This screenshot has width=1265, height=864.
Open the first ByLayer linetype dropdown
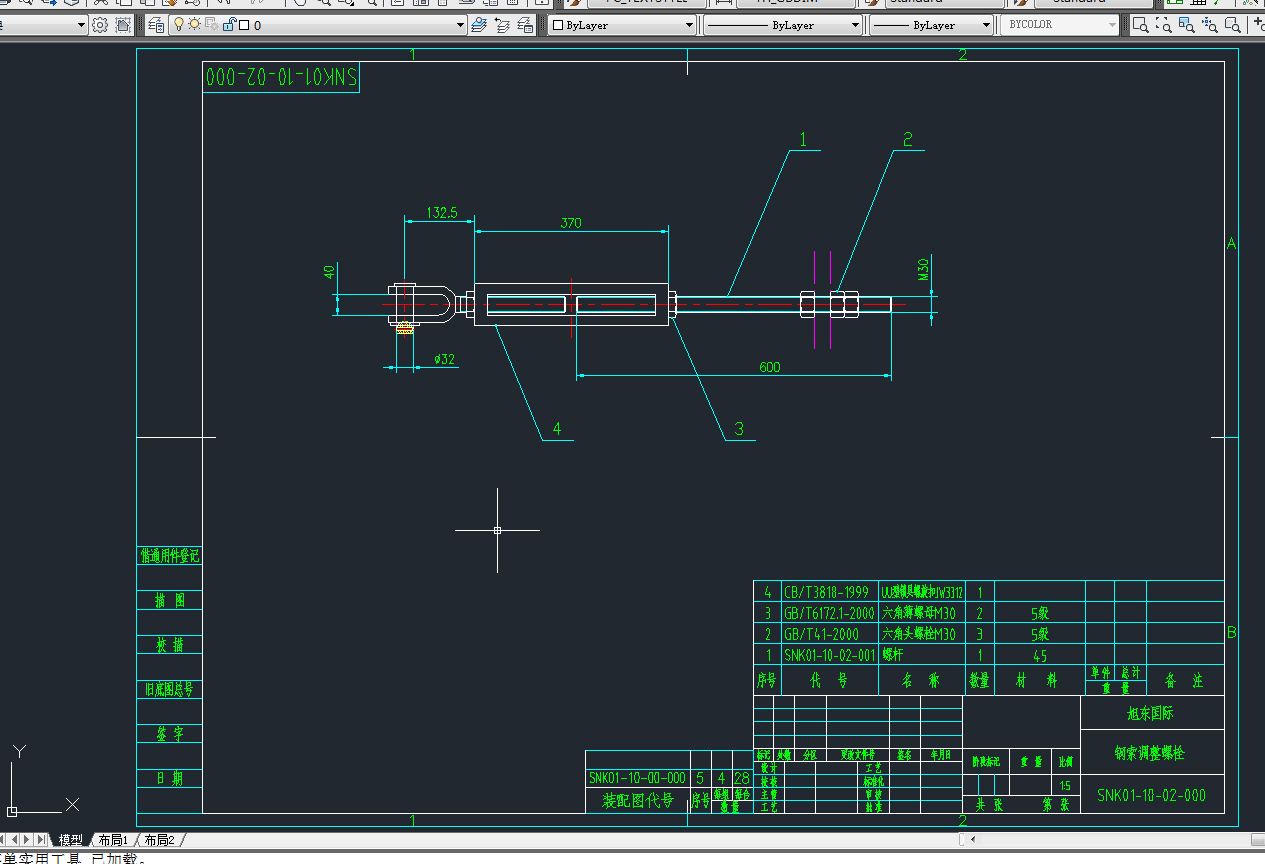pyautogui.click(x=855, y=25)
